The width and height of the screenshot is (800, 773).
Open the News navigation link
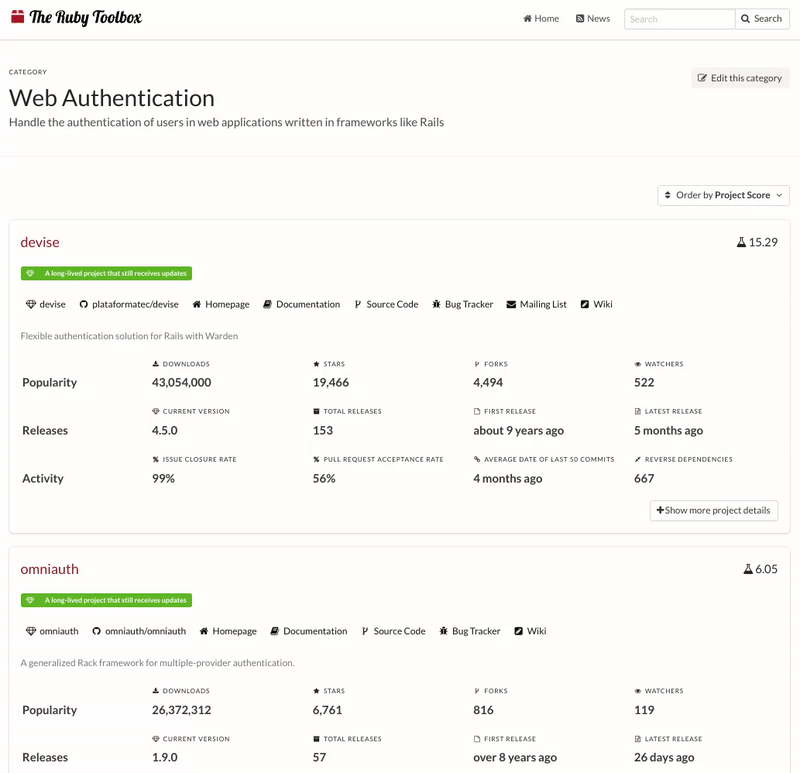[x=593, y=19]
